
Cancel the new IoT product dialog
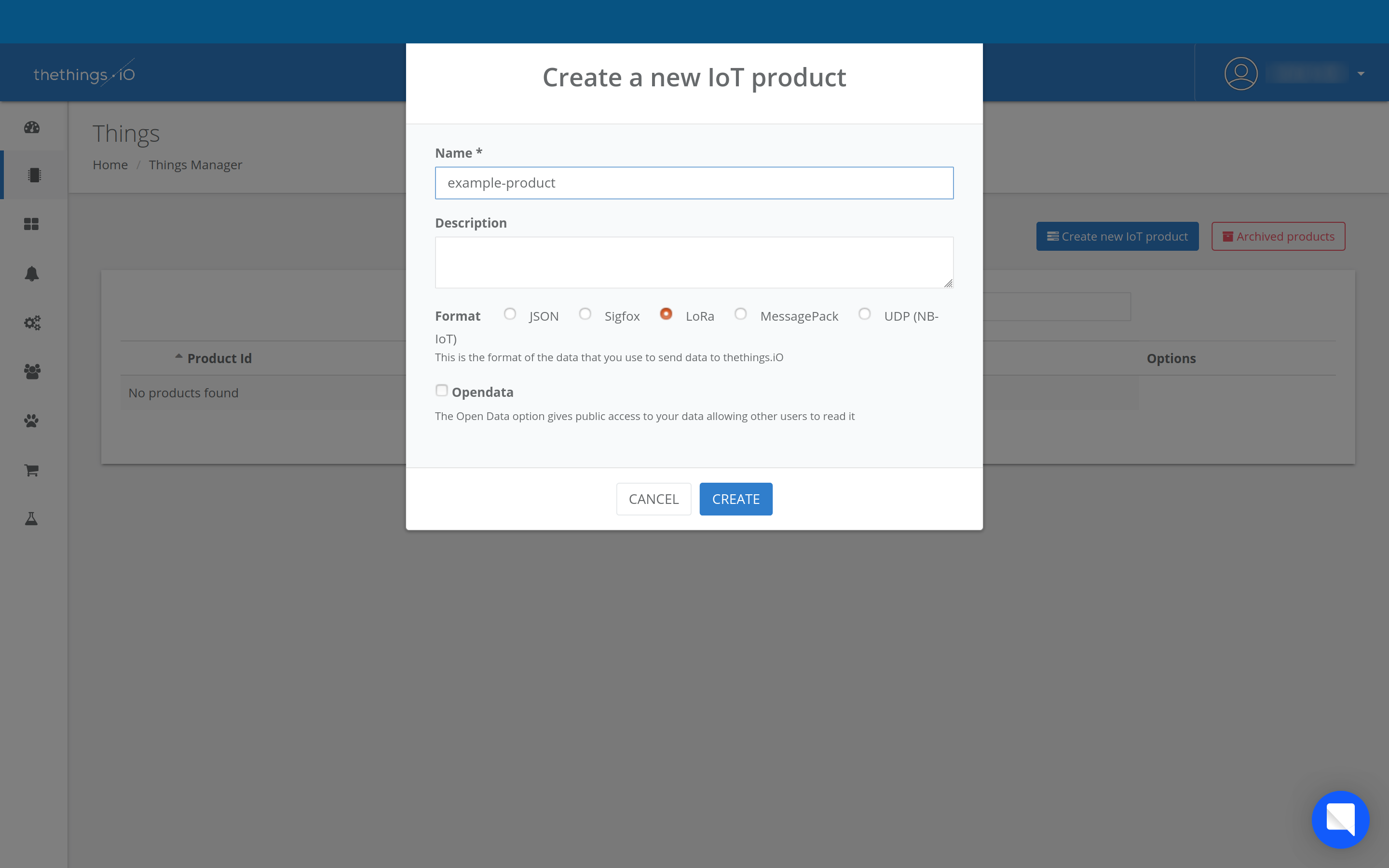653,498
